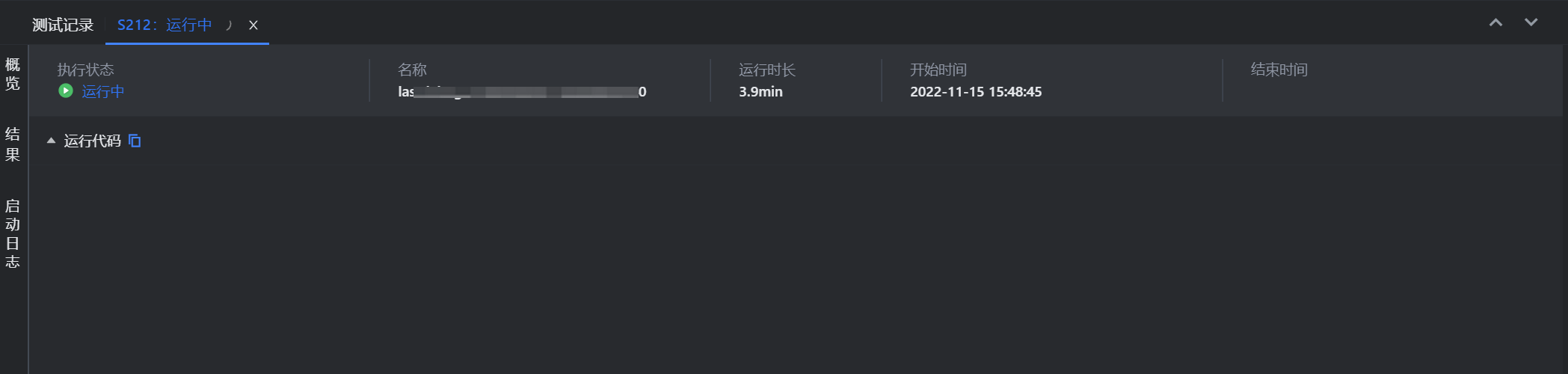Switch to the 测试记录 tab
Image resolution: width=1568 pixels, height=374 pixels.
[x=63, y=25]
